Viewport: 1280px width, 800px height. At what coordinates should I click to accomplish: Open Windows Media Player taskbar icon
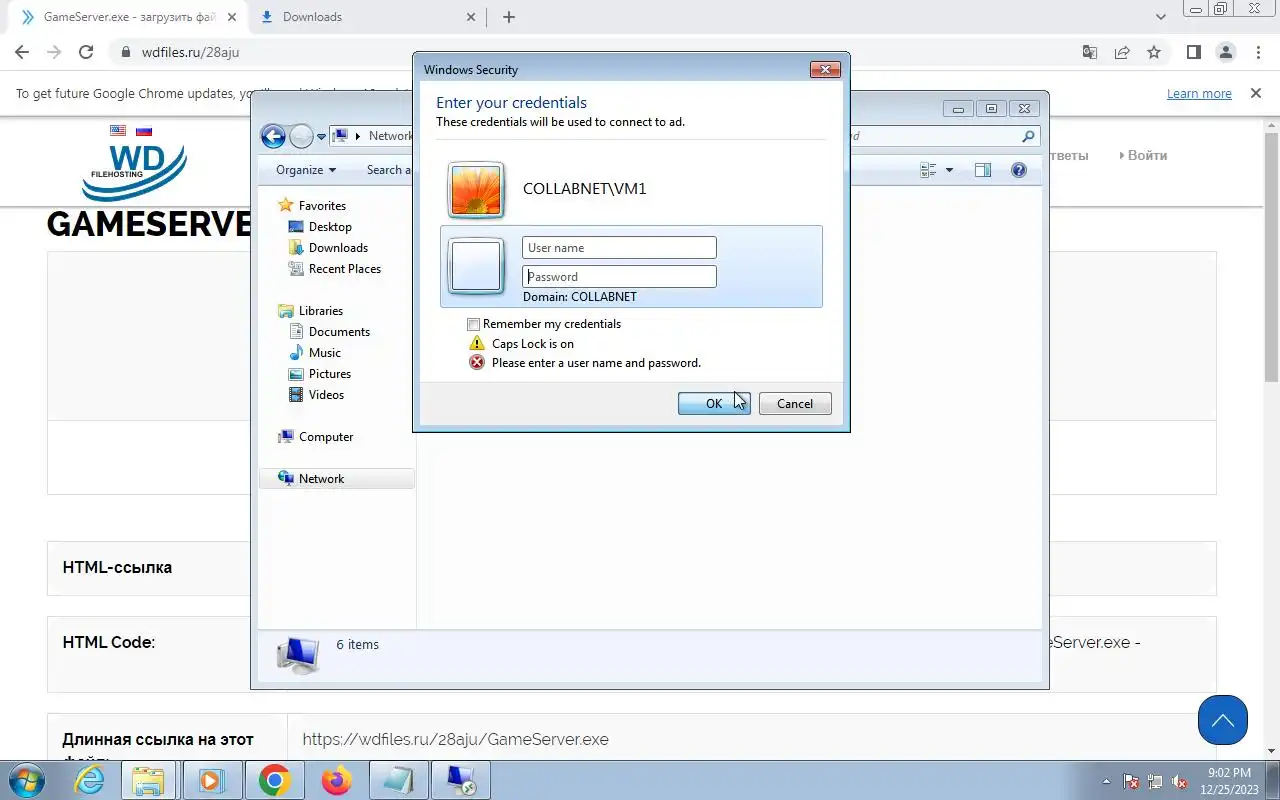tap(211, 780)
